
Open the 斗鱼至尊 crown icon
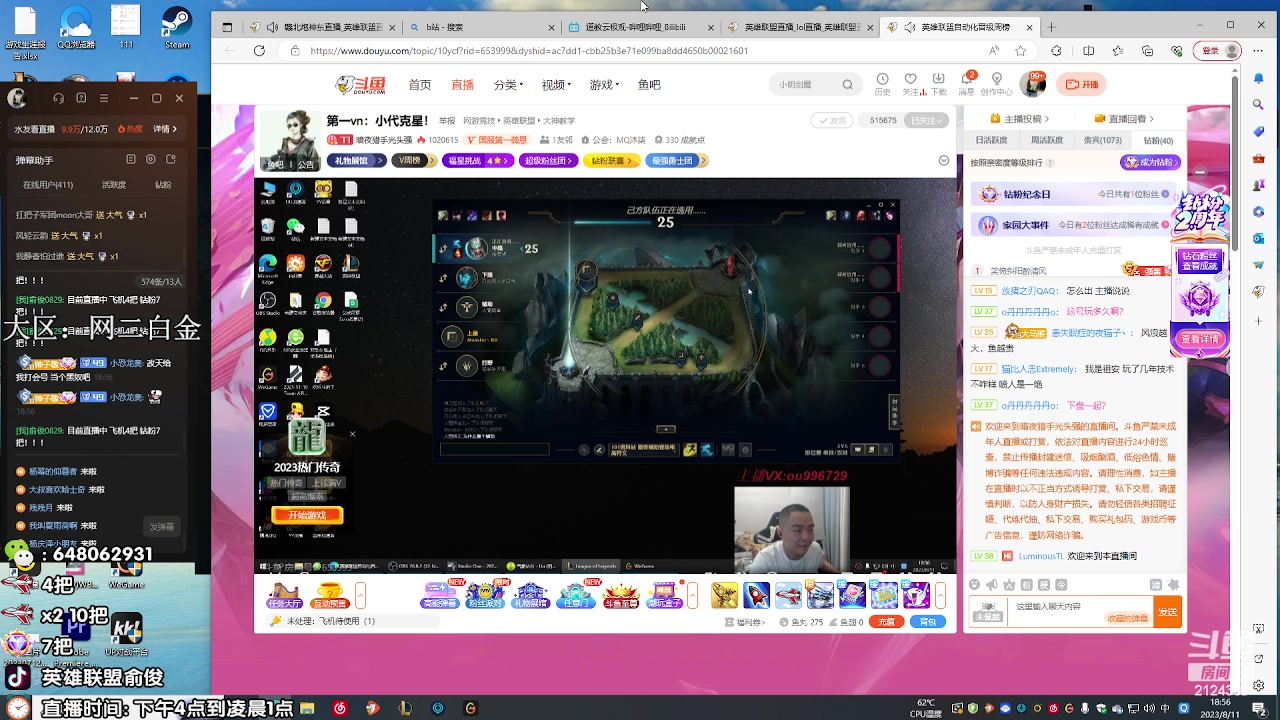[620, 596]
